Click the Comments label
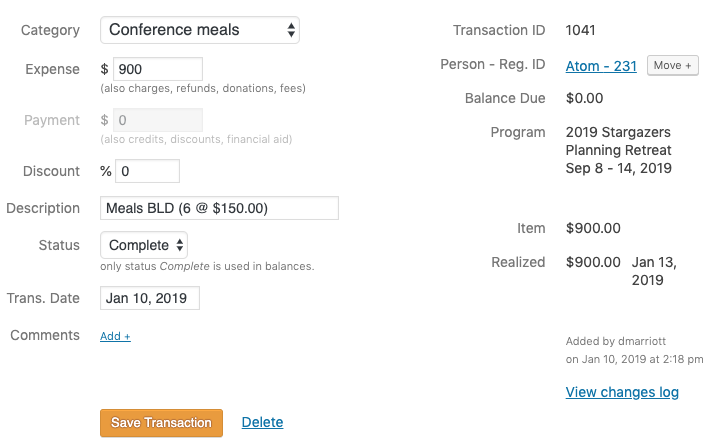Screen dimensions: 721x446 (45, 335)
